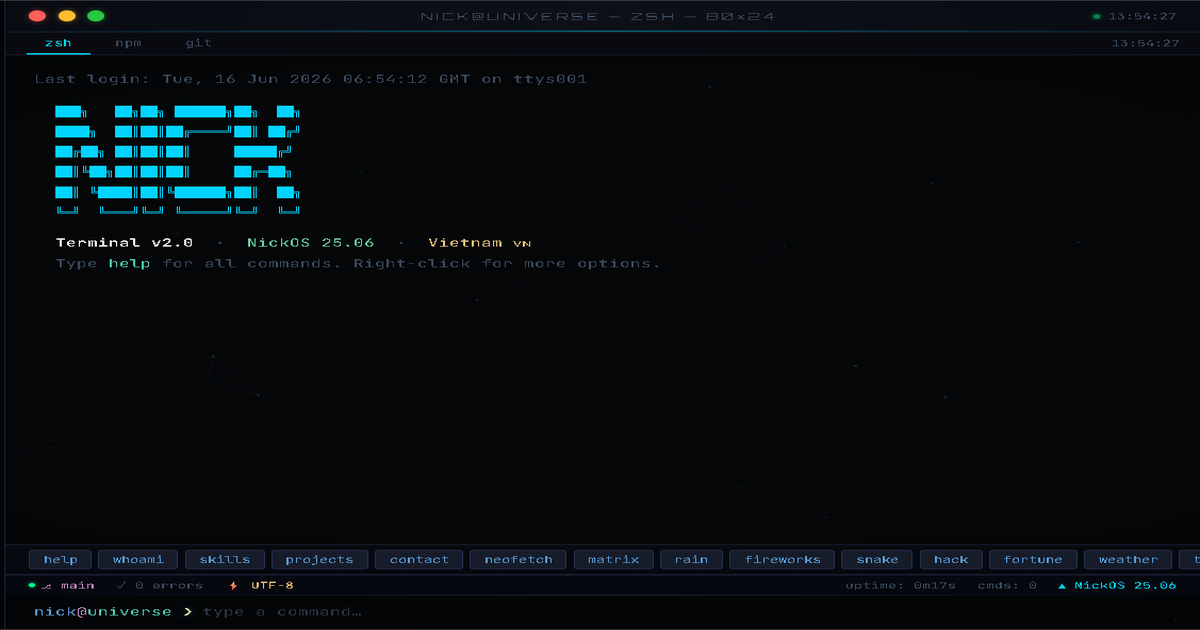The image size is (1200, 630).
Task: Click the green 'NickOS 25.06' banner text
Action: 311,243
